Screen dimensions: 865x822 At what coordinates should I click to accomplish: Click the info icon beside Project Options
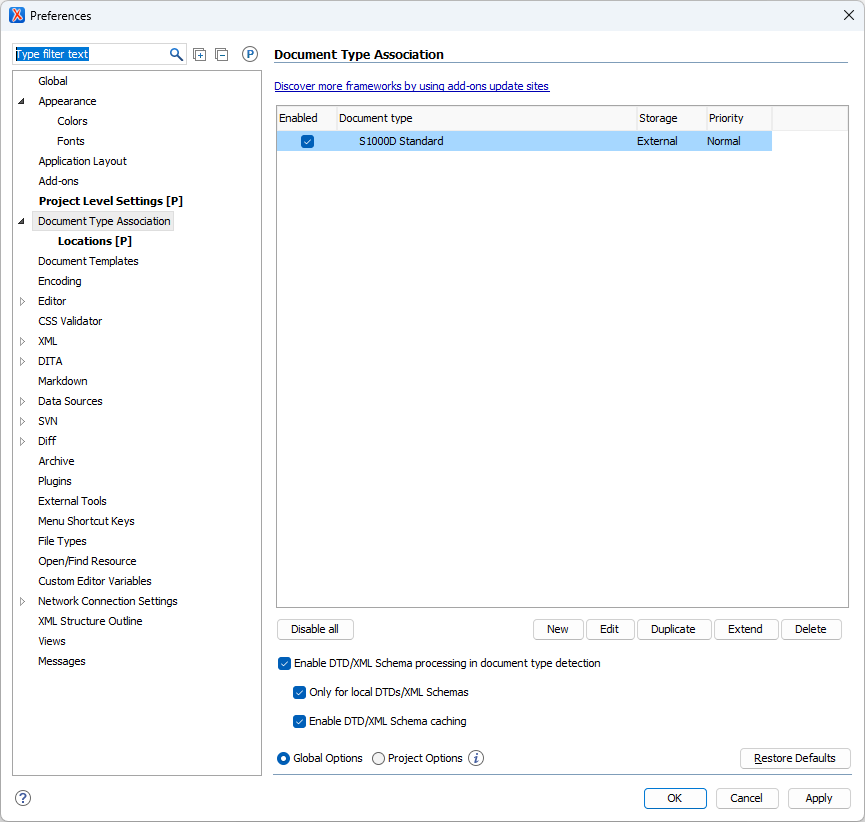point(476,758)
